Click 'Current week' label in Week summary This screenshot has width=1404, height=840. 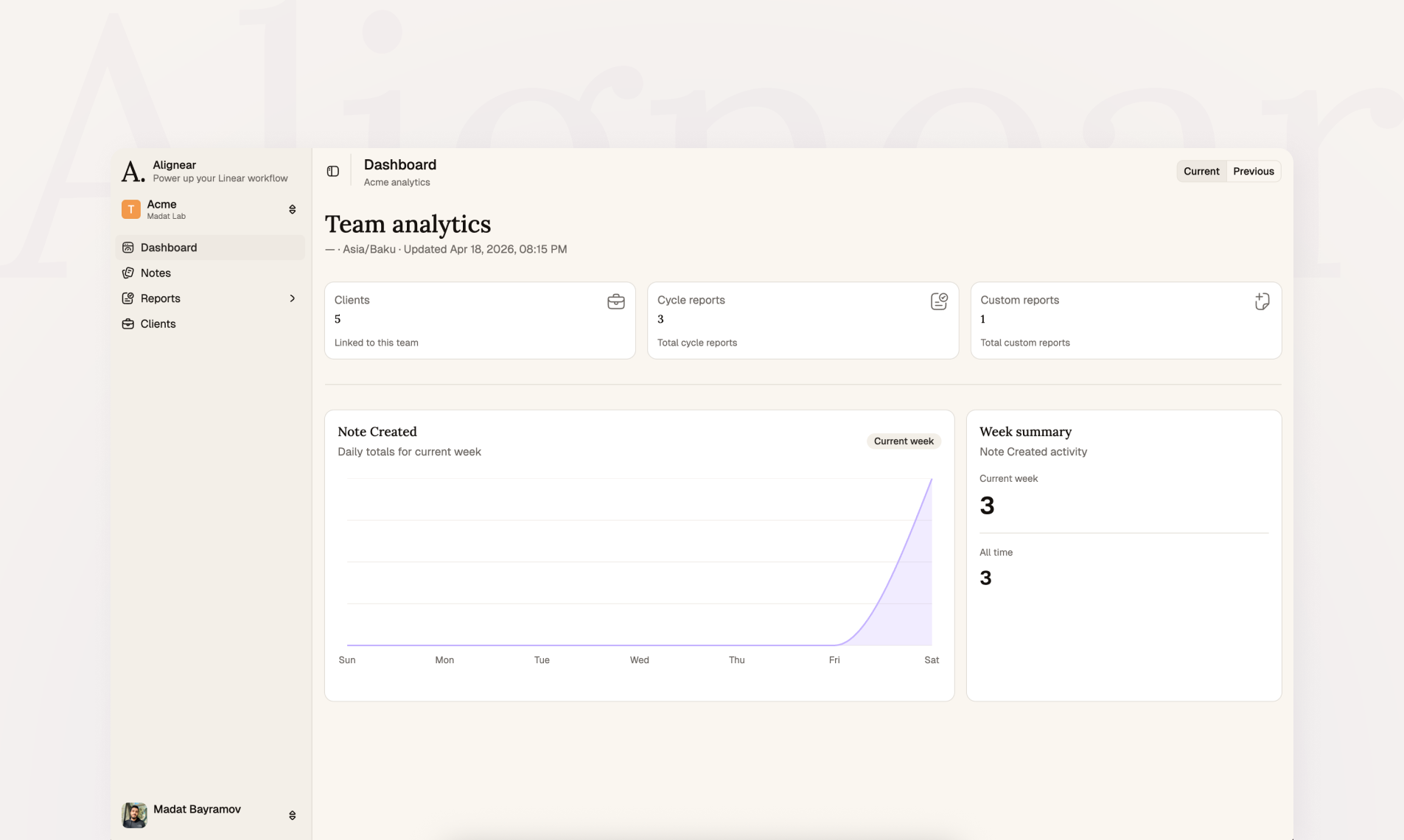(x=1008, y=479)
